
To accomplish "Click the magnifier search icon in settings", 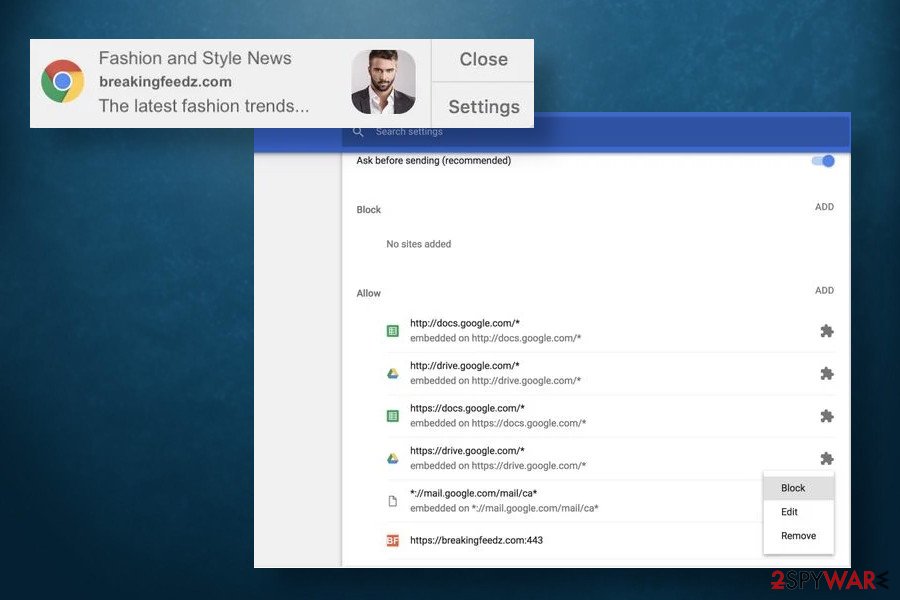I will (x=358, y=131).
